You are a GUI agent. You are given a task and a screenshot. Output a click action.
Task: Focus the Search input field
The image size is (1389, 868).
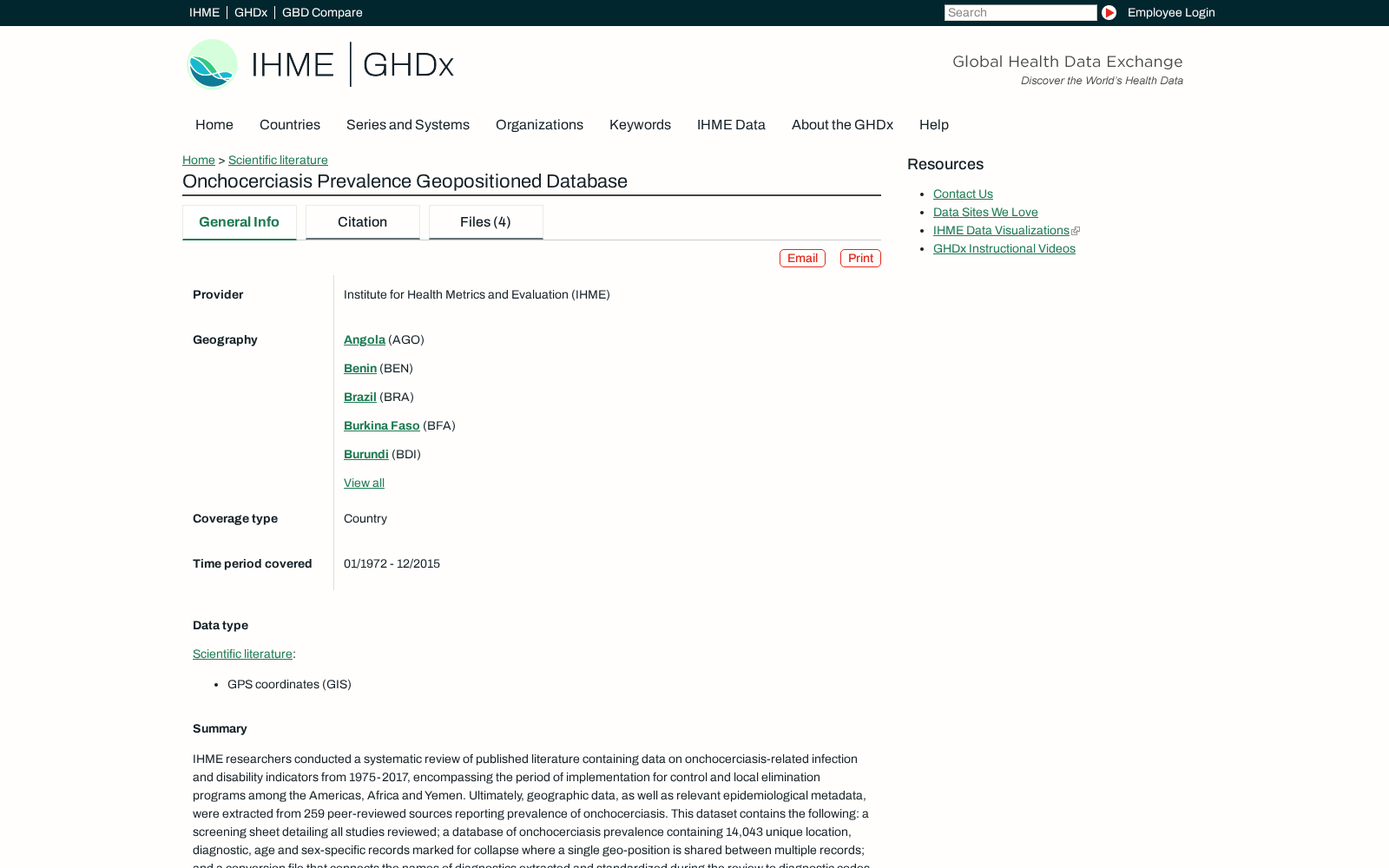coord(1020,12)
